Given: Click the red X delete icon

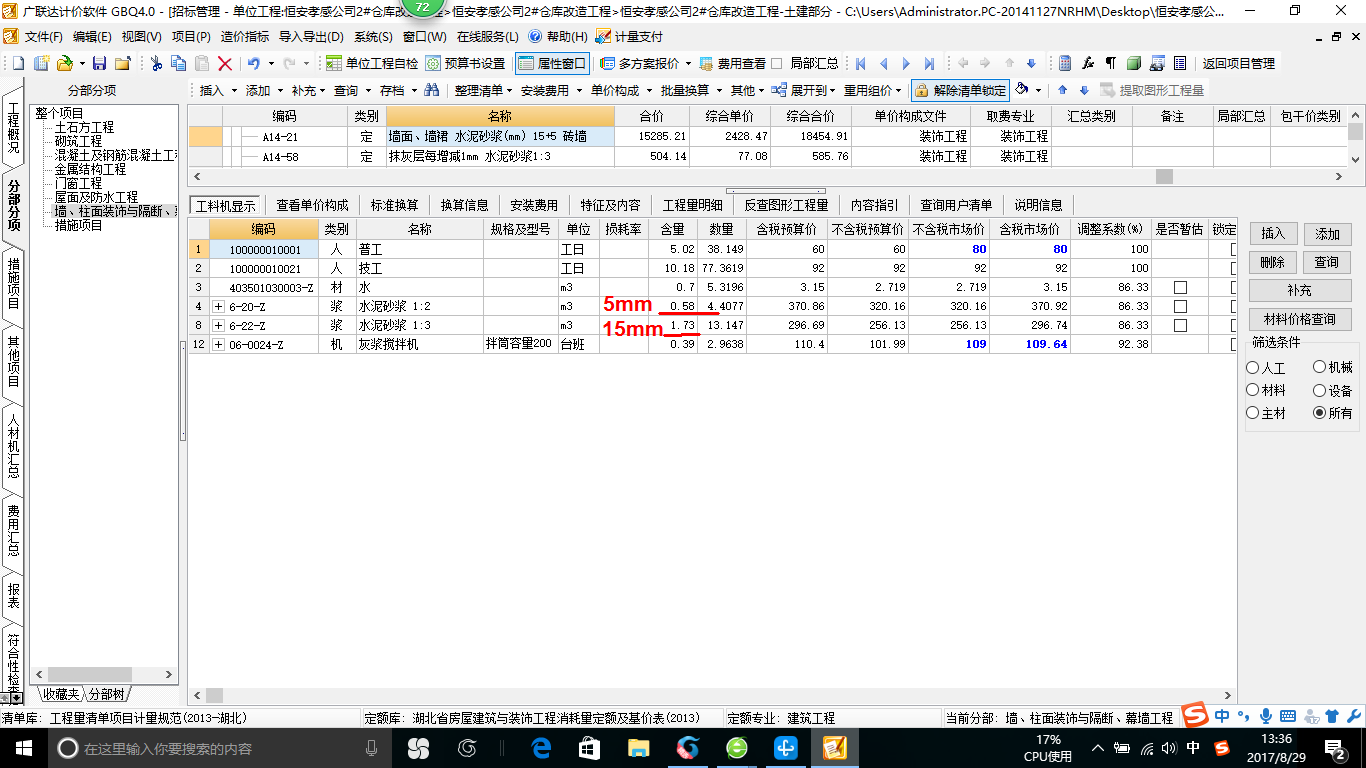Looking at the screenshot, I should coord(225,63).
